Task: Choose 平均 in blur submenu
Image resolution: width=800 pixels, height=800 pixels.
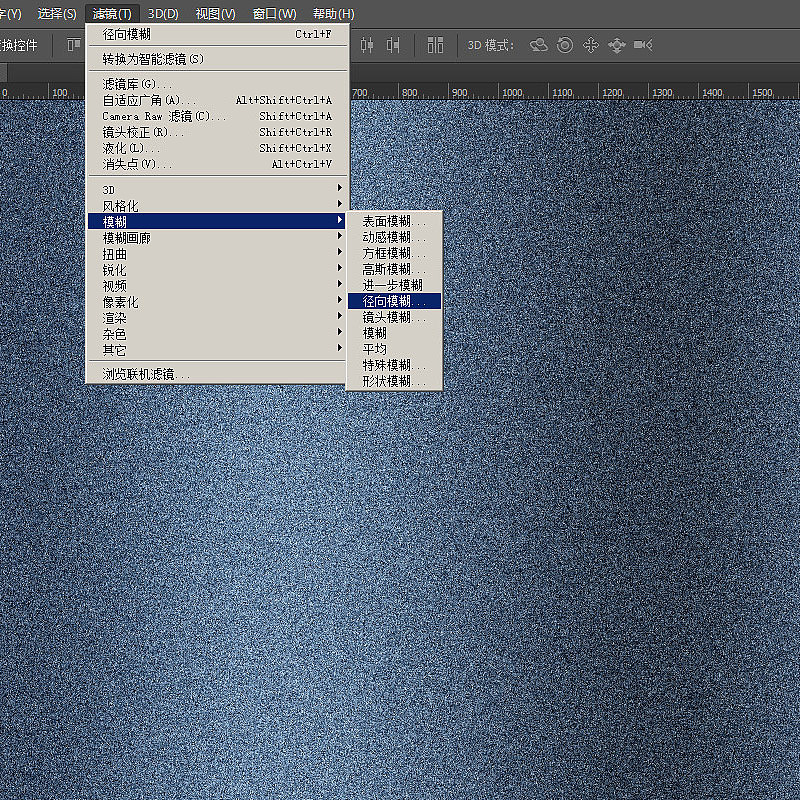Action: (x=394, y=349)
